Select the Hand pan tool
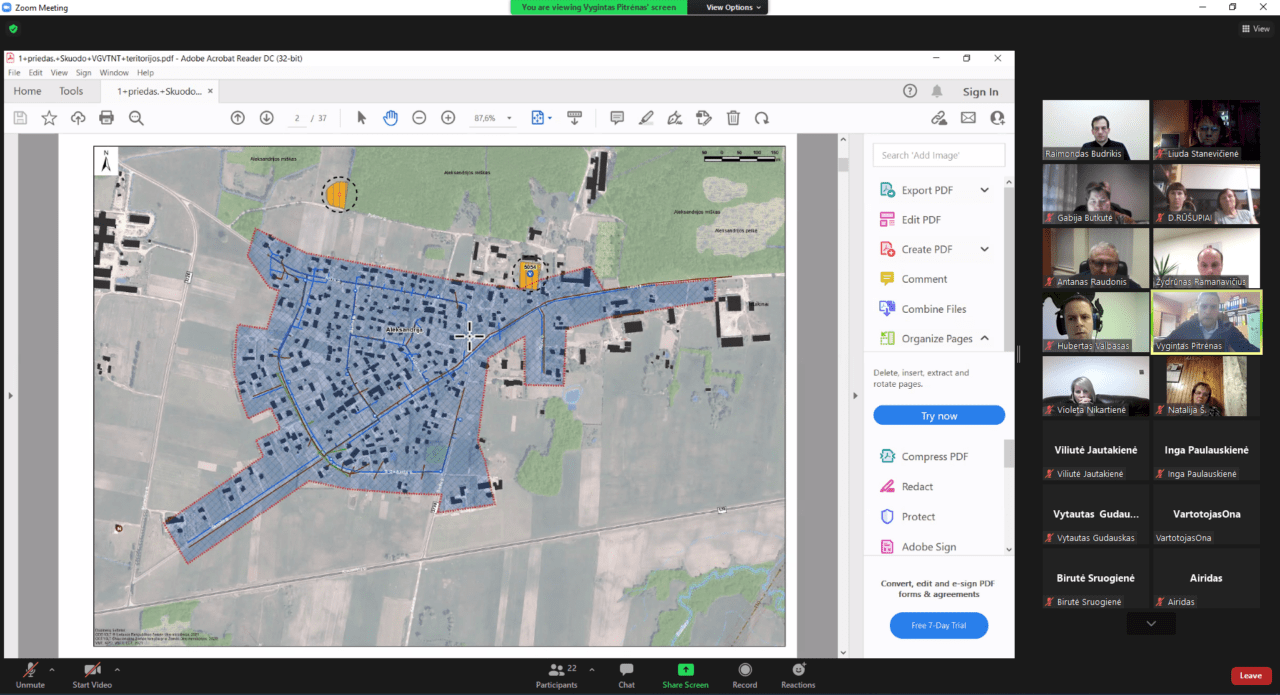Viewport: 1280px width, 695px height. 390,118
